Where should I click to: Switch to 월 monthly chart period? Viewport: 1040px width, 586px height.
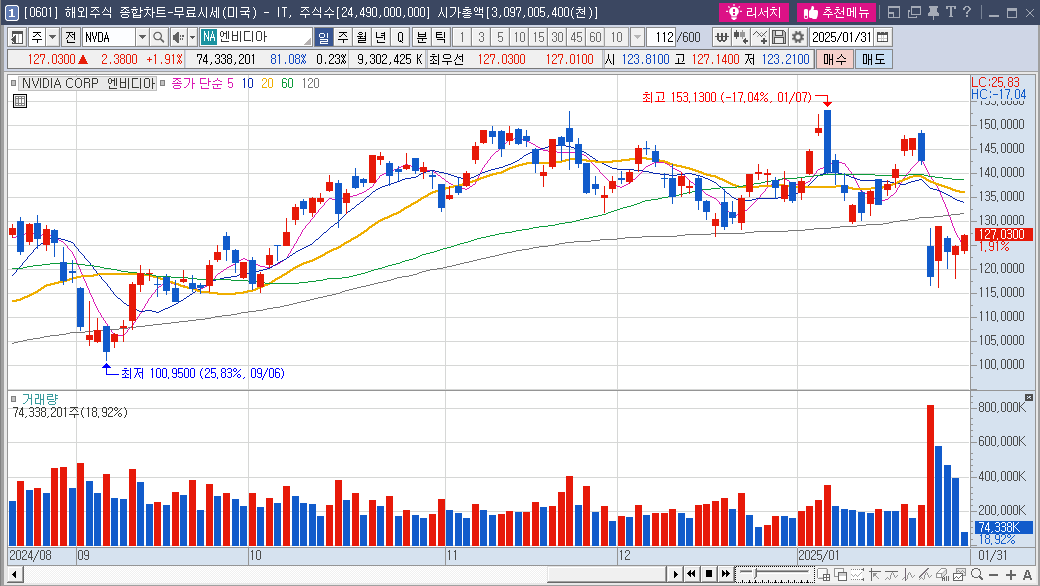click(361, 37)
